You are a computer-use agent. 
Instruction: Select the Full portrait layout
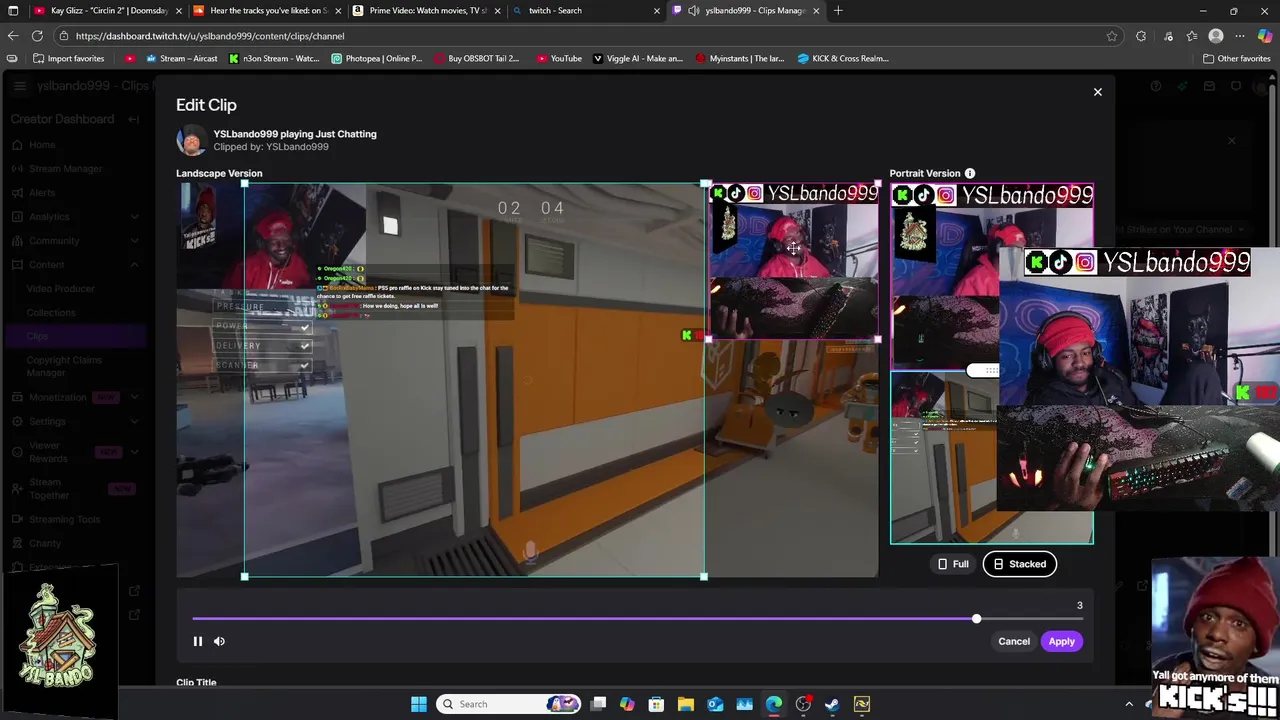952,564
